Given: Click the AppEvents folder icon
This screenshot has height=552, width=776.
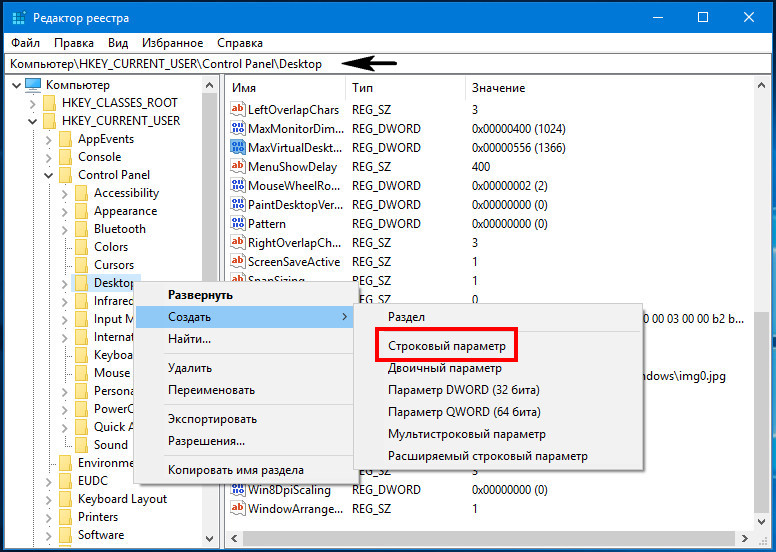Looking at the screenshot, I should [x=65, y=139].
